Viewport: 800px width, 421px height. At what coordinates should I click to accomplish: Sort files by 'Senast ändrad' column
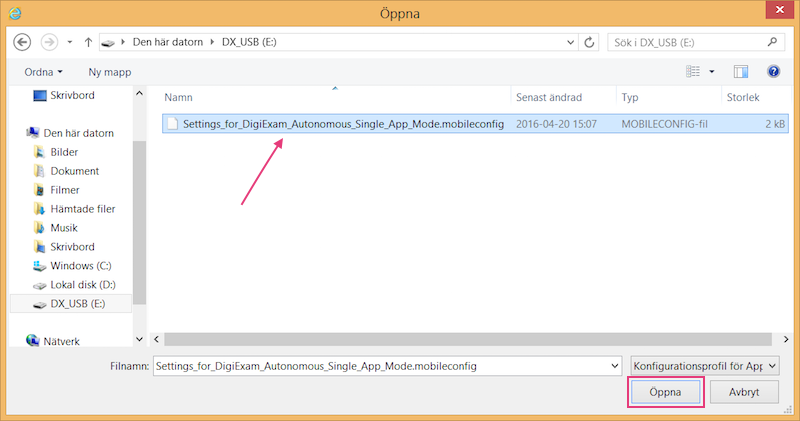point(549,97)
